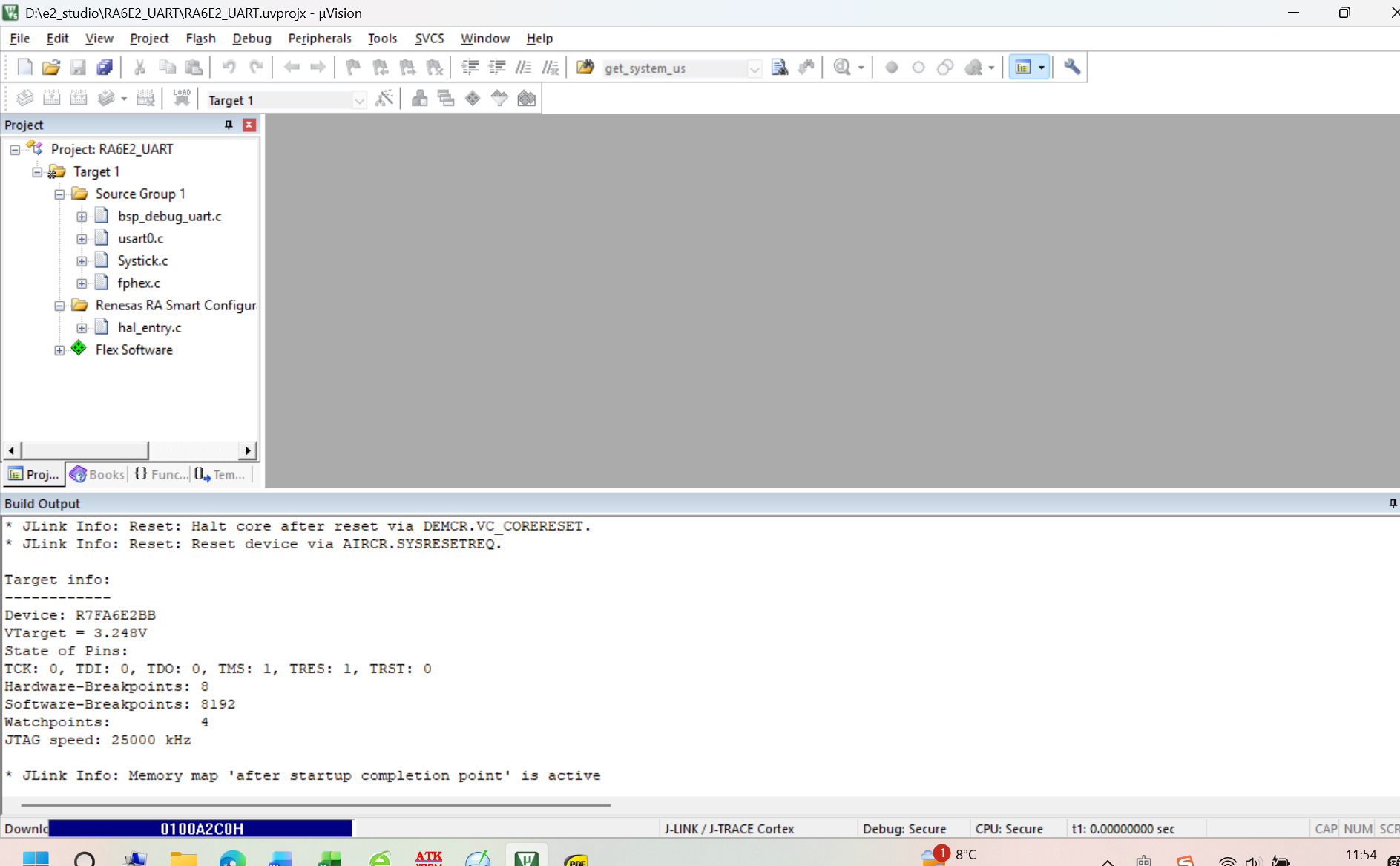This screenshot has height=866, width=1400.
Task: Insert breakpoint with the red circle icon
Action: [892, 68]
